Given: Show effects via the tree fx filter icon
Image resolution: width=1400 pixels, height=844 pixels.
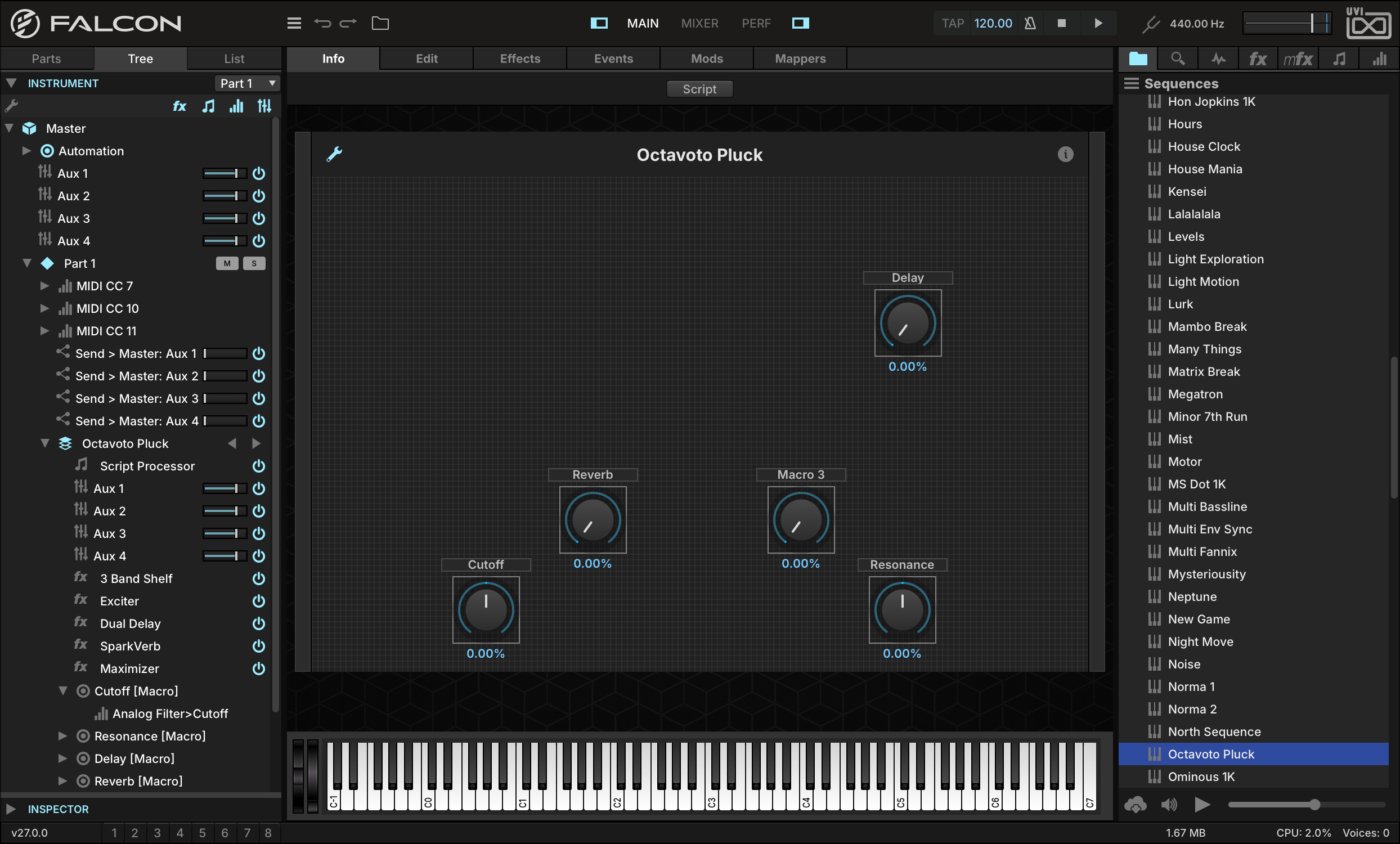Looking at the screenshot, I should coord(180,106).
